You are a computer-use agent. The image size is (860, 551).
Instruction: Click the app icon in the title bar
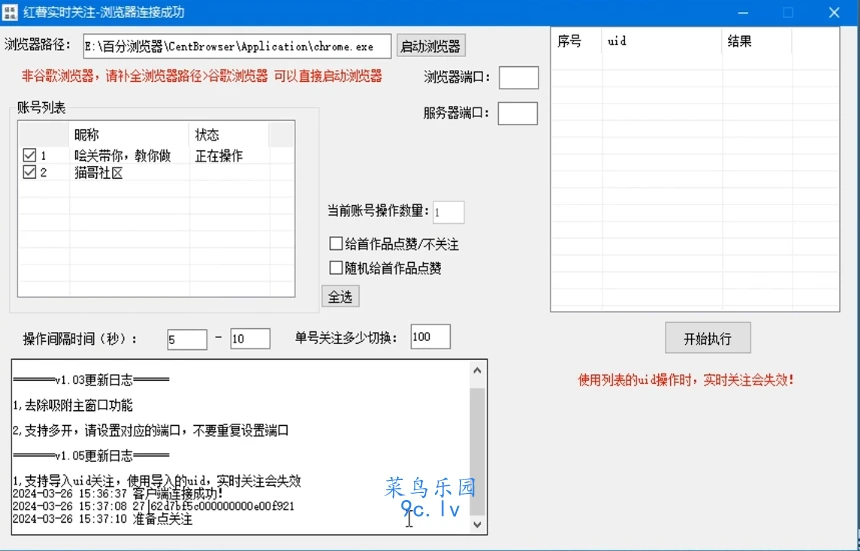(10, 13)
